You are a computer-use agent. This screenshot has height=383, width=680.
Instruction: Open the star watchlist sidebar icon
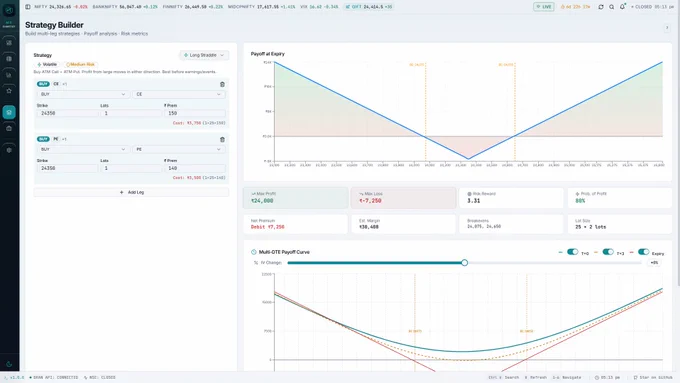click(x=9, y=91)
